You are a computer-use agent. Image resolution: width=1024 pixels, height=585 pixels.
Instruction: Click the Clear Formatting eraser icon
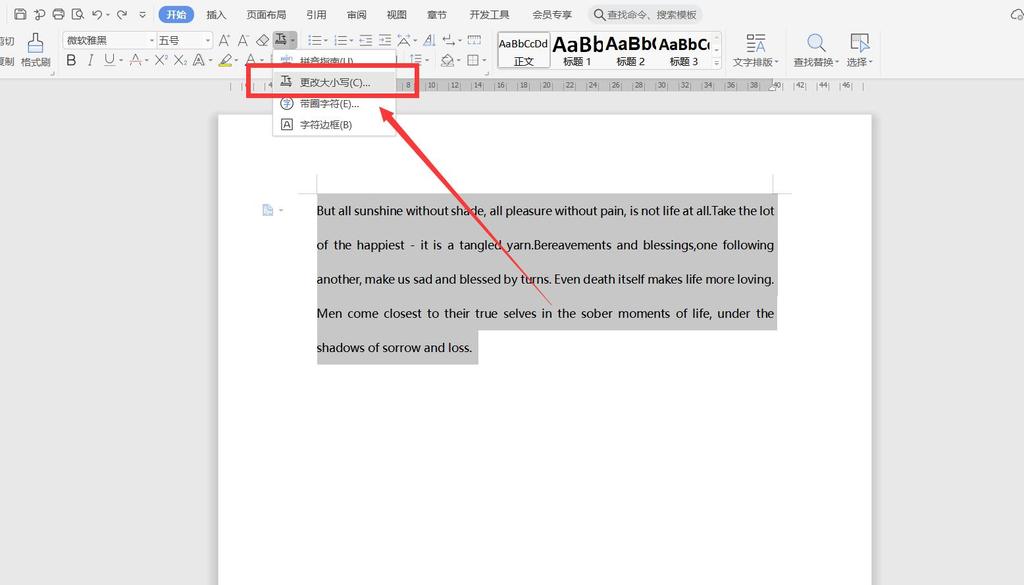tap(262, 40)
